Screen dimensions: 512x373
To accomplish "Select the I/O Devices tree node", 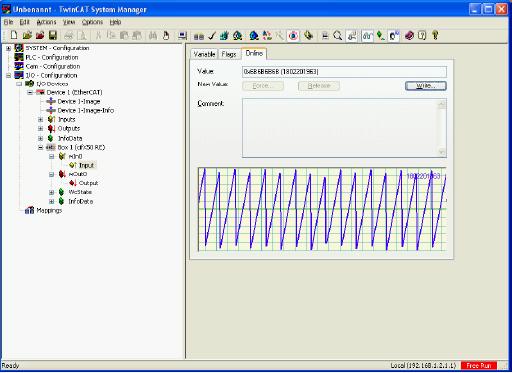I will 52,84.
